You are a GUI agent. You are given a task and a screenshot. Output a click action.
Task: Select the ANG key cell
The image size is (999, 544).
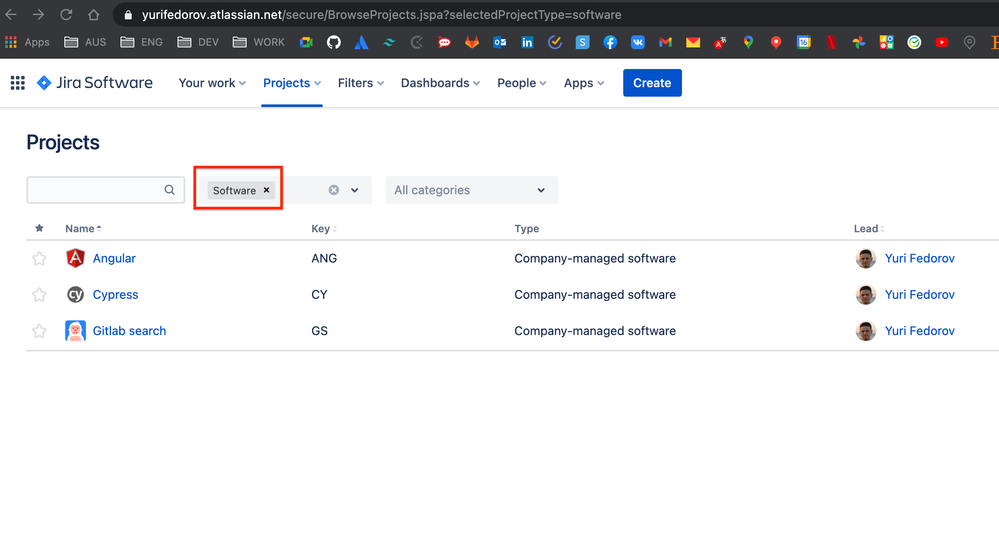(324, 258)
